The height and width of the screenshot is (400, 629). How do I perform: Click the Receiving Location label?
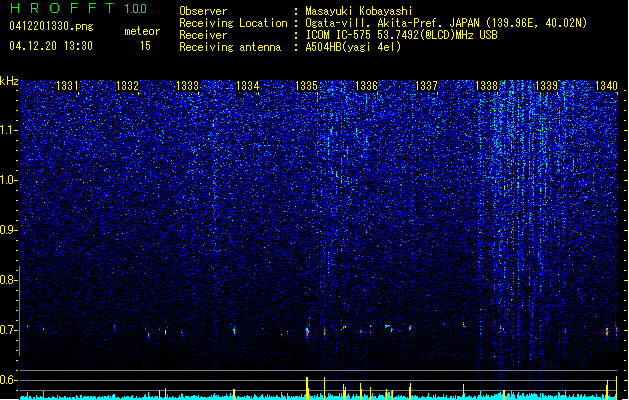(233, 23)
